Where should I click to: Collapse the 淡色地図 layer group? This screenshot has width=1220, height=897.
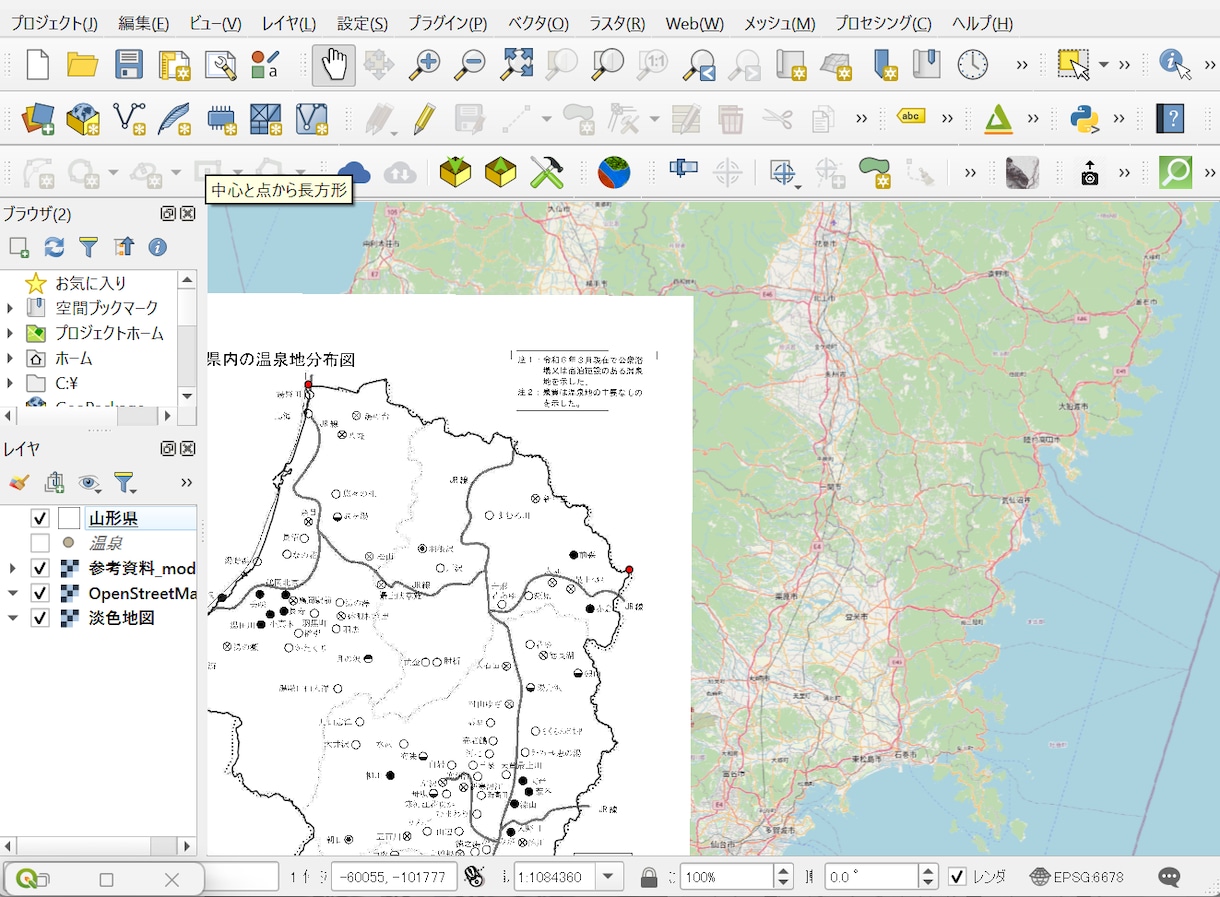12,618
